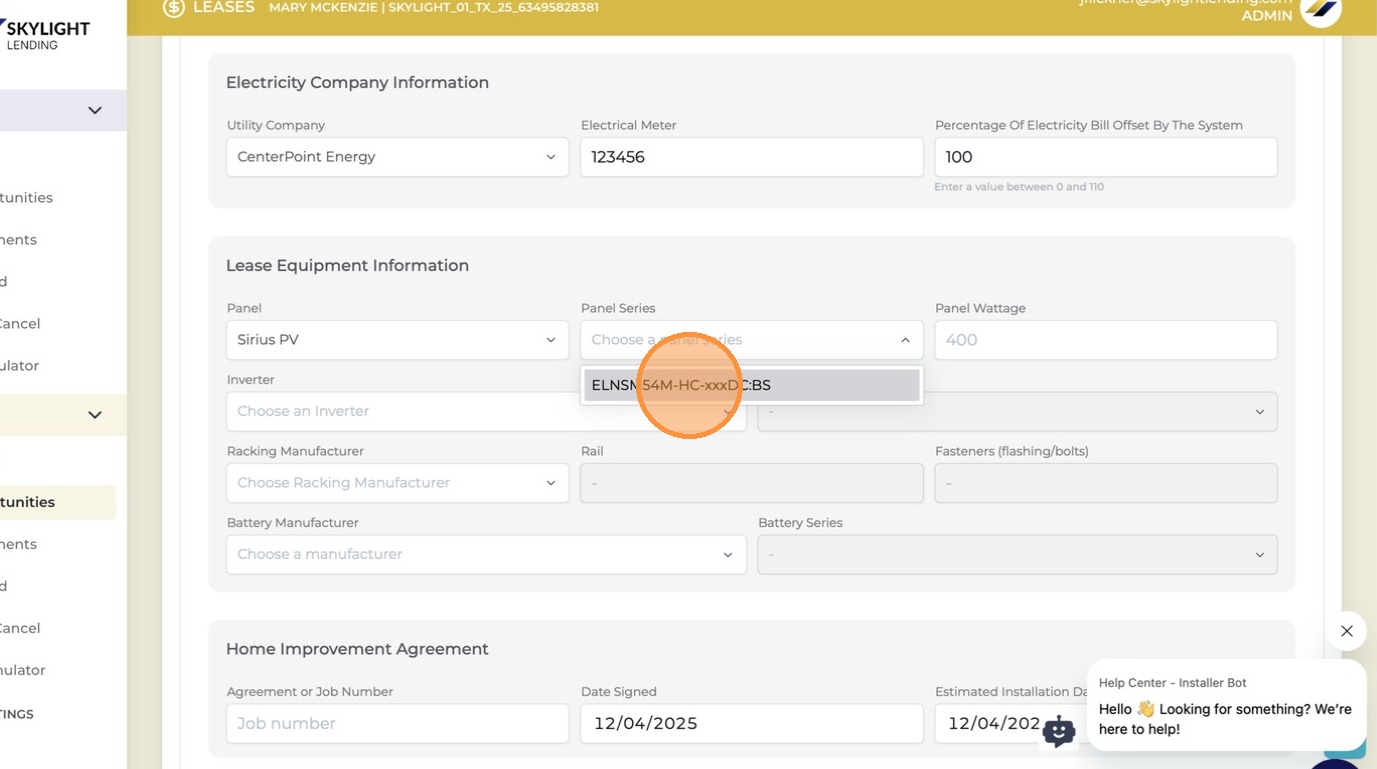
Task: Close the Help Center chat popup
Action: pyautogui.click(x=1346, y=631)
